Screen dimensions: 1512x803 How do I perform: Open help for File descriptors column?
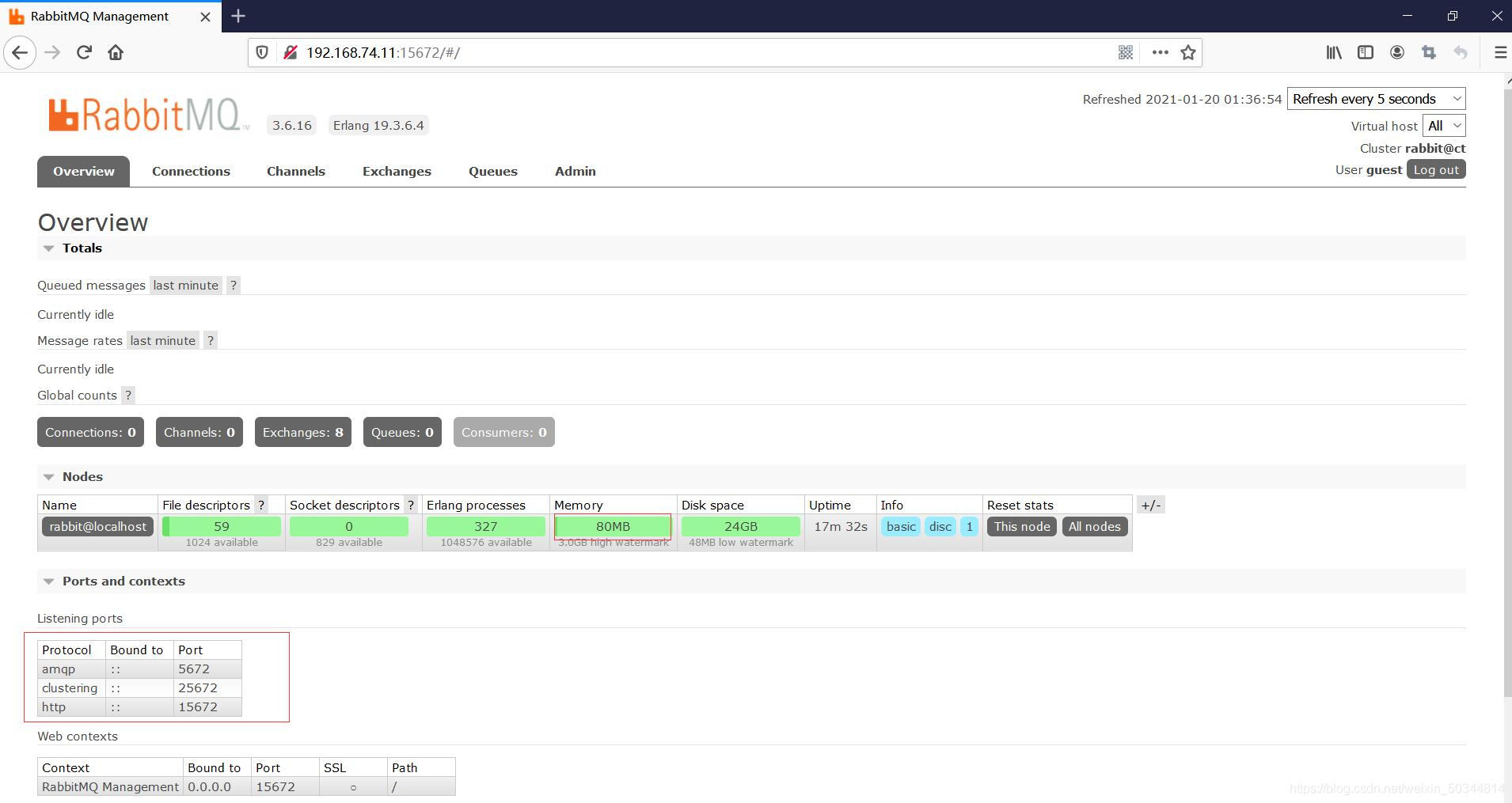(x=261, y=506)
